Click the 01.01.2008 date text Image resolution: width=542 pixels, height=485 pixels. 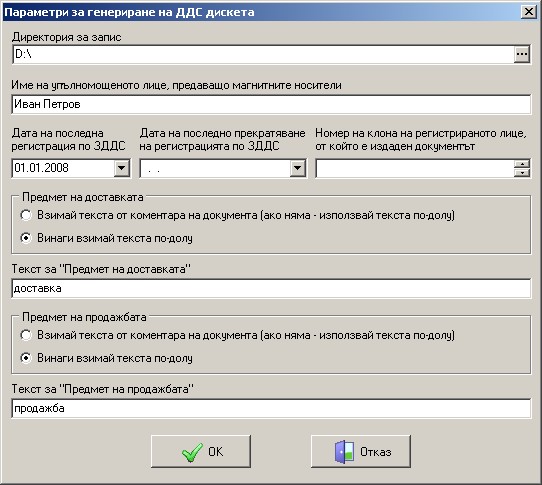click(41, 168)
